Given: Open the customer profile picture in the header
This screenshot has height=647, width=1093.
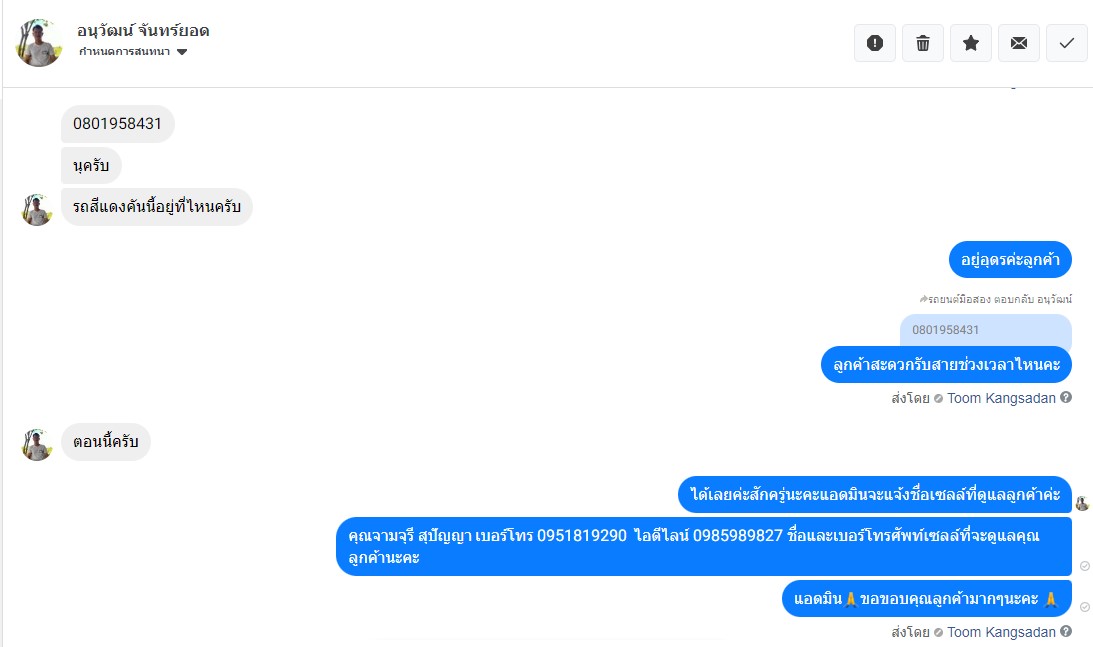Looking at the screenshot, I should 39,43.
